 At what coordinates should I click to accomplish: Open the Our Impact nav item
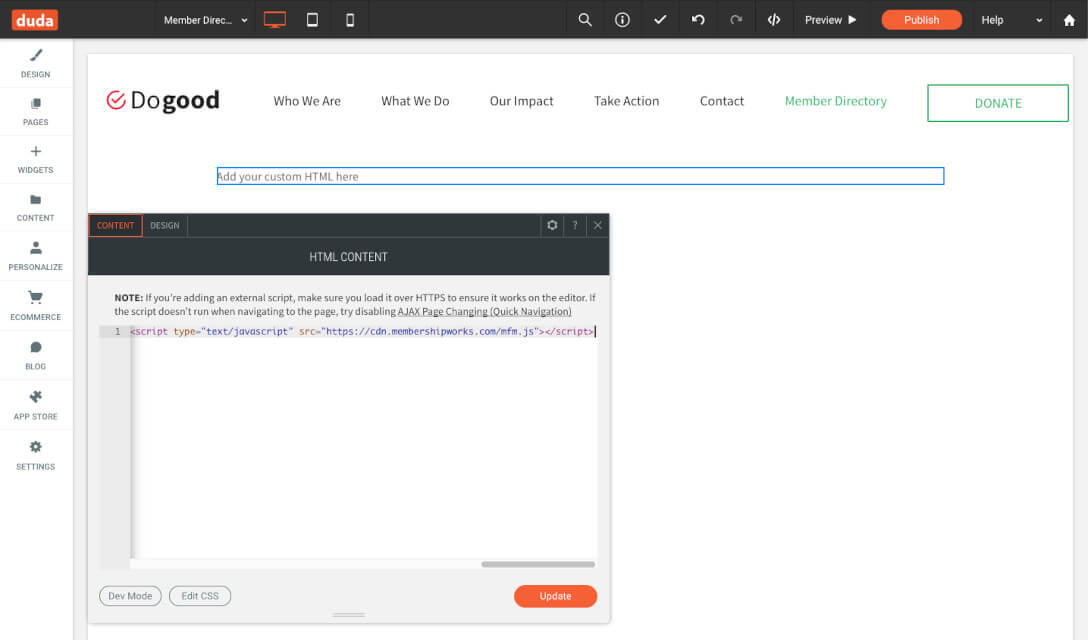[521, 101]
